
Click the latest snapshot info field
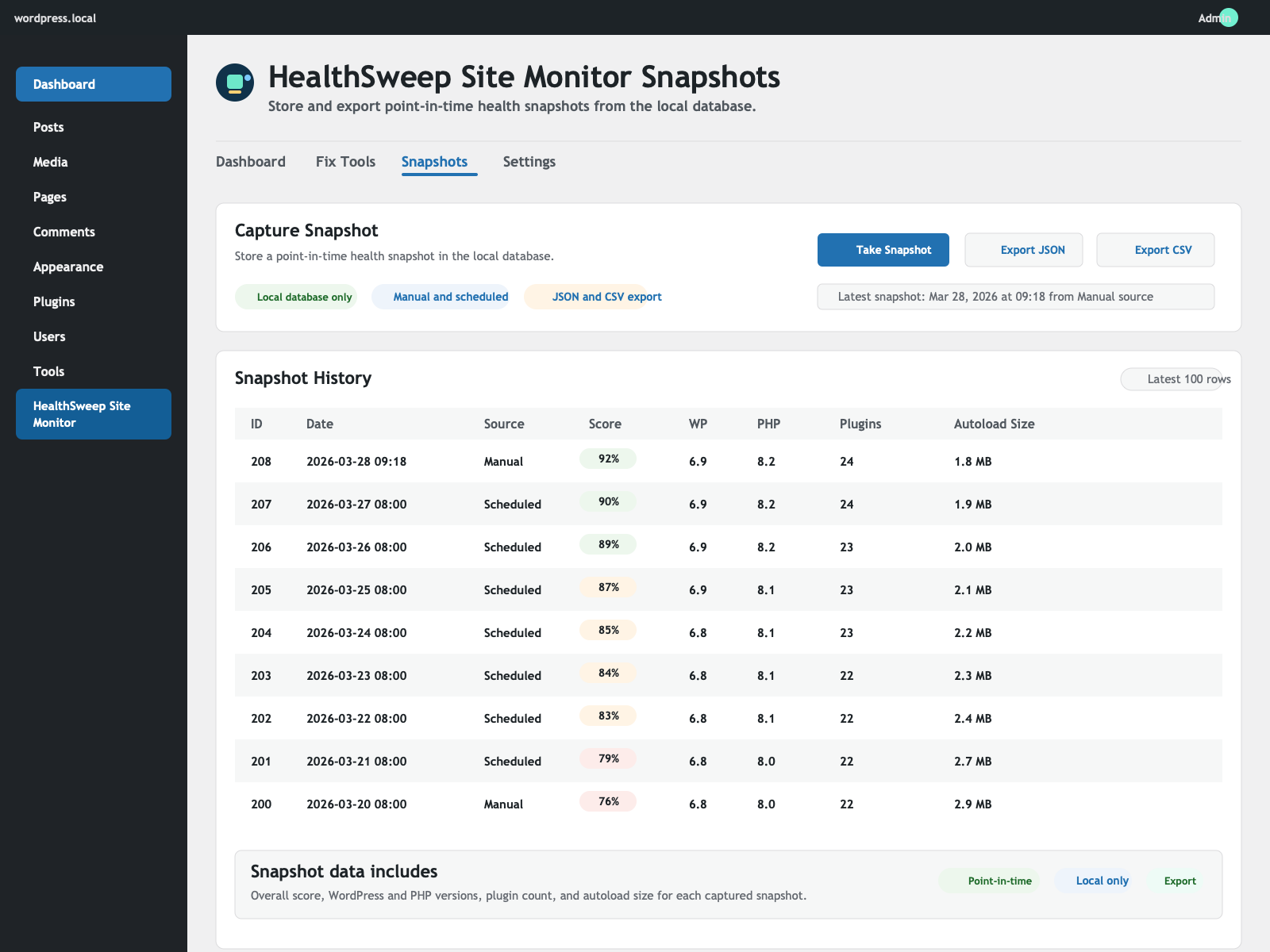[1016, 297]
